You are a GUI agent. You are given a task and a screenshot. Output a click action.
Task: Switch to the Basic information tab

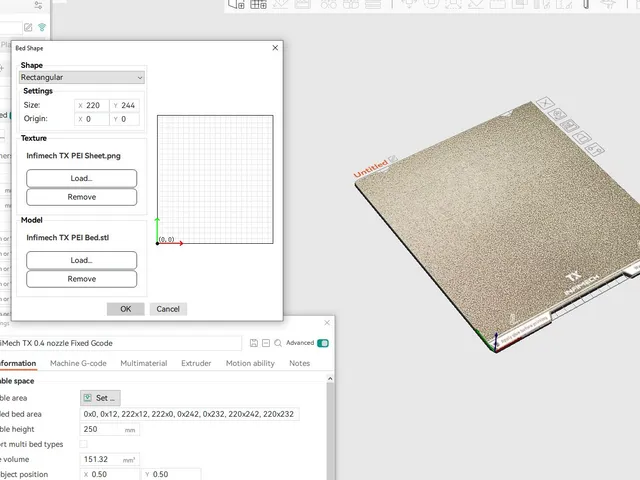click(x=18, y=363)
